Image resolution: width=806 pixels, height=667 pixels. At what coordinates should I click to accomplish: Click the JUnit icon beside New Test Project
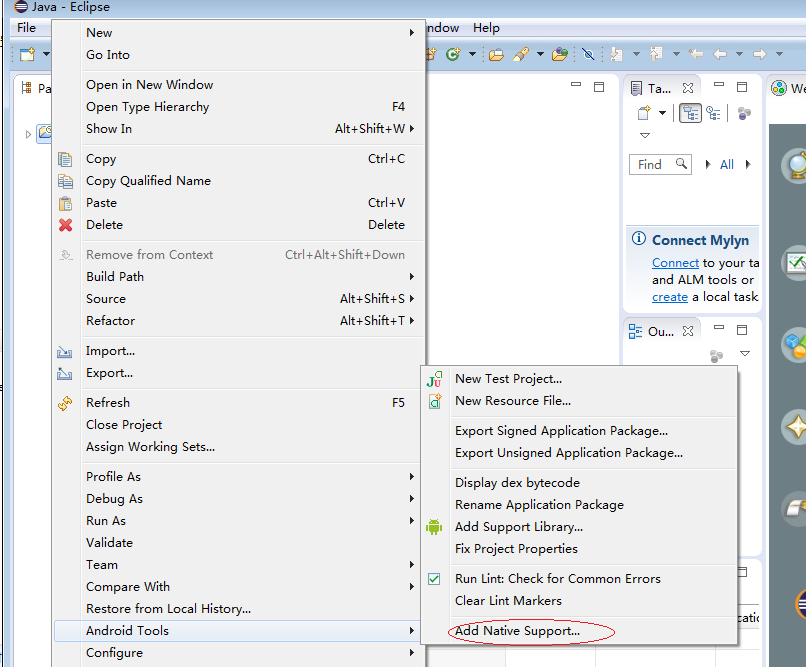pyautogui.click(x=434, y=379)
